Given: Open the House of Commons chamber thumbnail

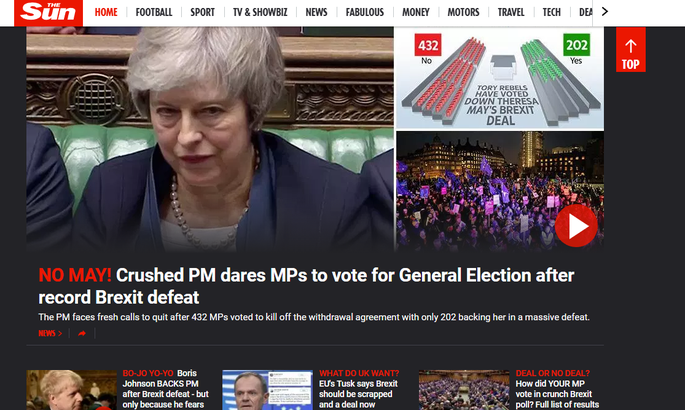Looking at the screenshot, I should point(464,390).
